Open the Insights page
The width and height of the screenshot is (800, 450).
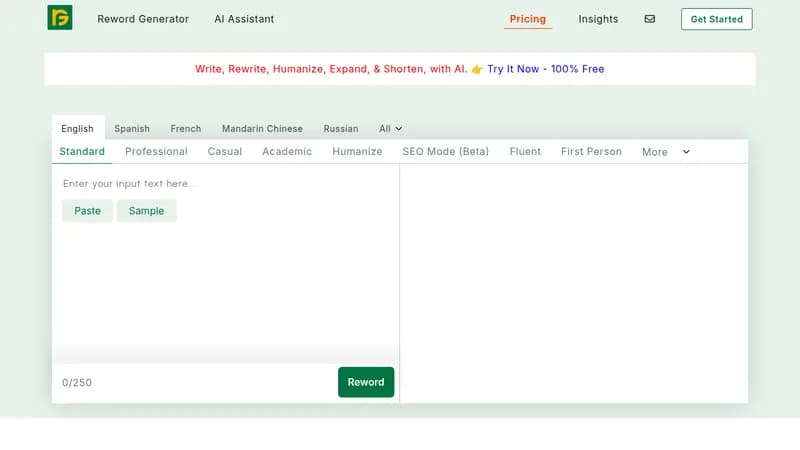598,19
